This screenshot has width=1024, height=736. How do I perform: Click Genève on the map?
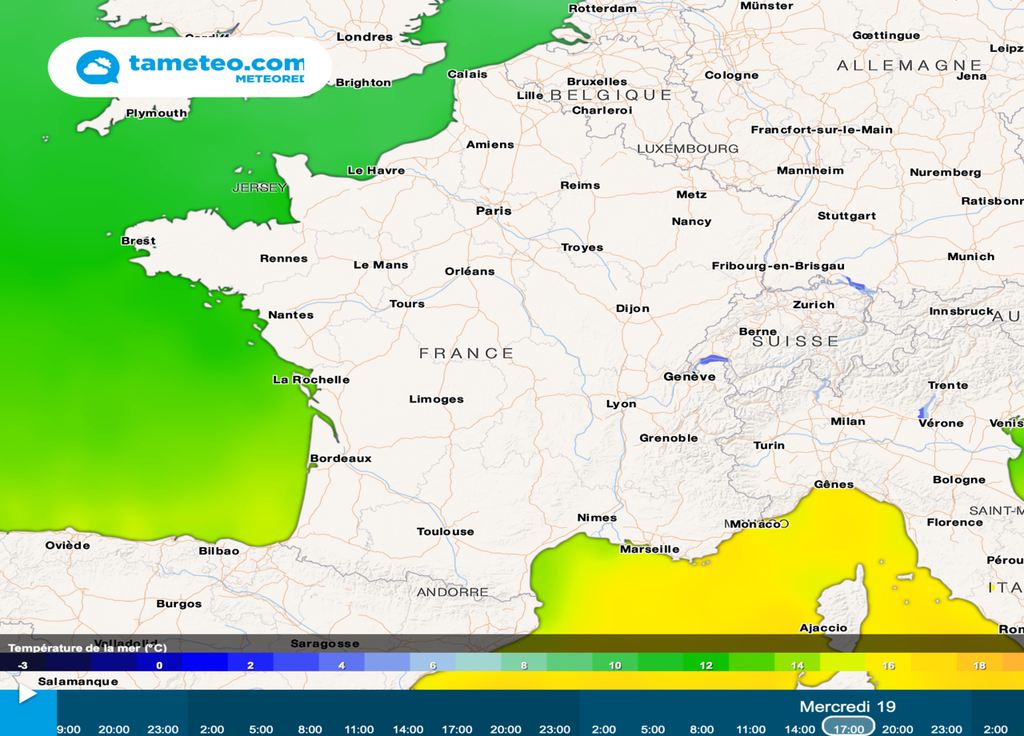[690, 376]
